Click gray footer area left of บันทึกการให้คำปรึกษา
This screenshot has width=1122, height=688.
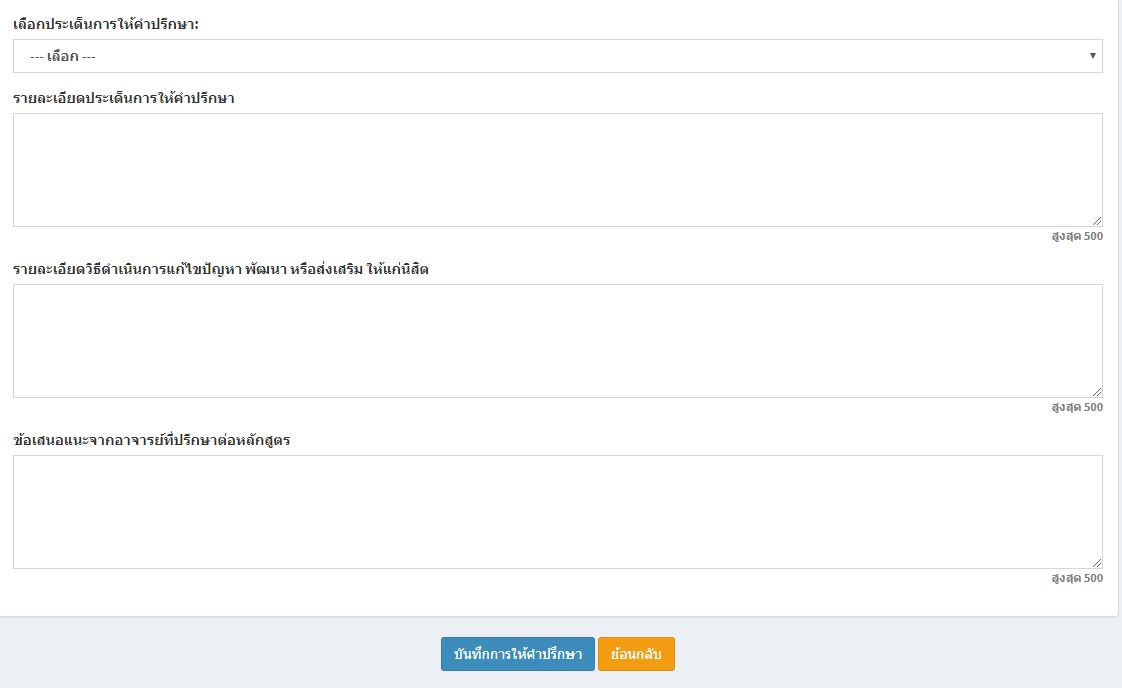[x=220, y=654]
